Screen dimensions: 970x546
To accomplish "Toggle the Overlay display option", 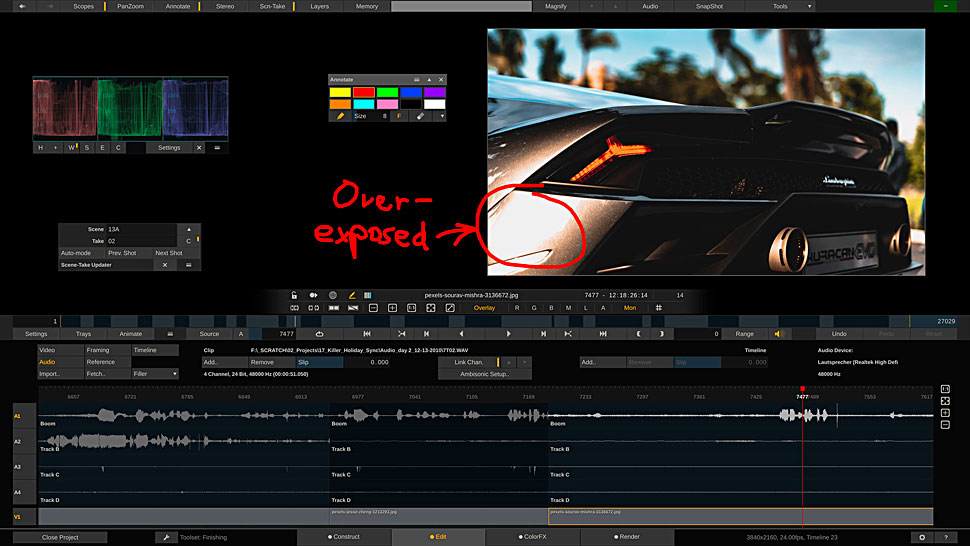I will click(x=484, y=307).
